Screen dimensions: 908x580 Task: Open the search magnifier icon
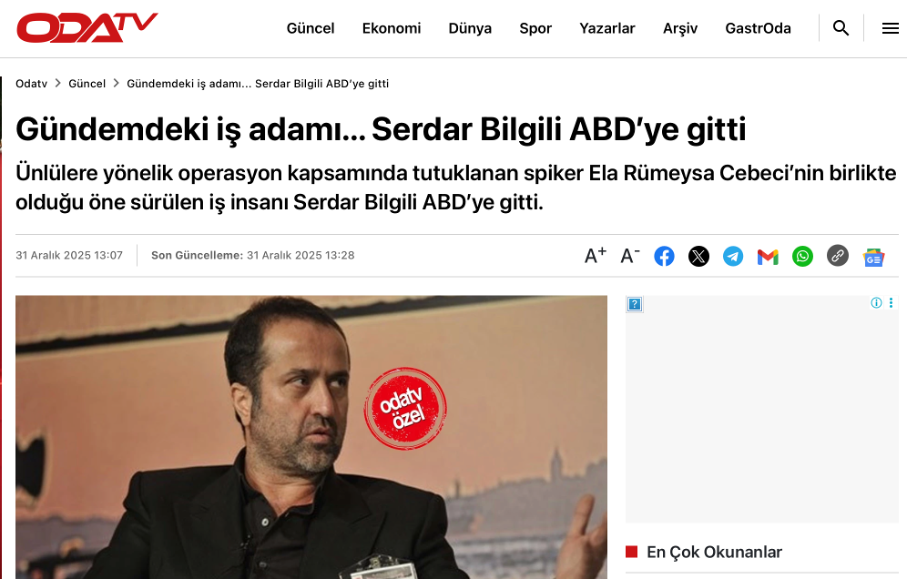click(x=841, y=28)
